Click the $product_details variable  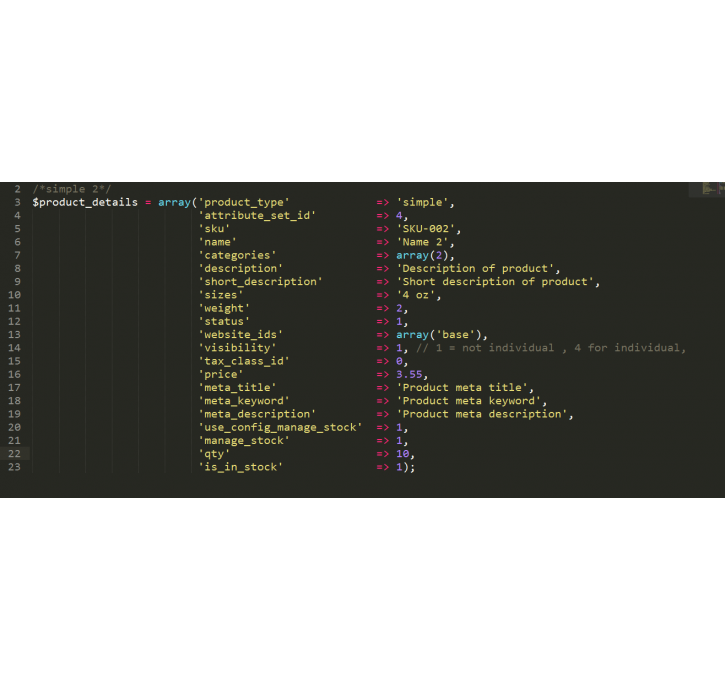pyautogui.click(x=85, y=202)
